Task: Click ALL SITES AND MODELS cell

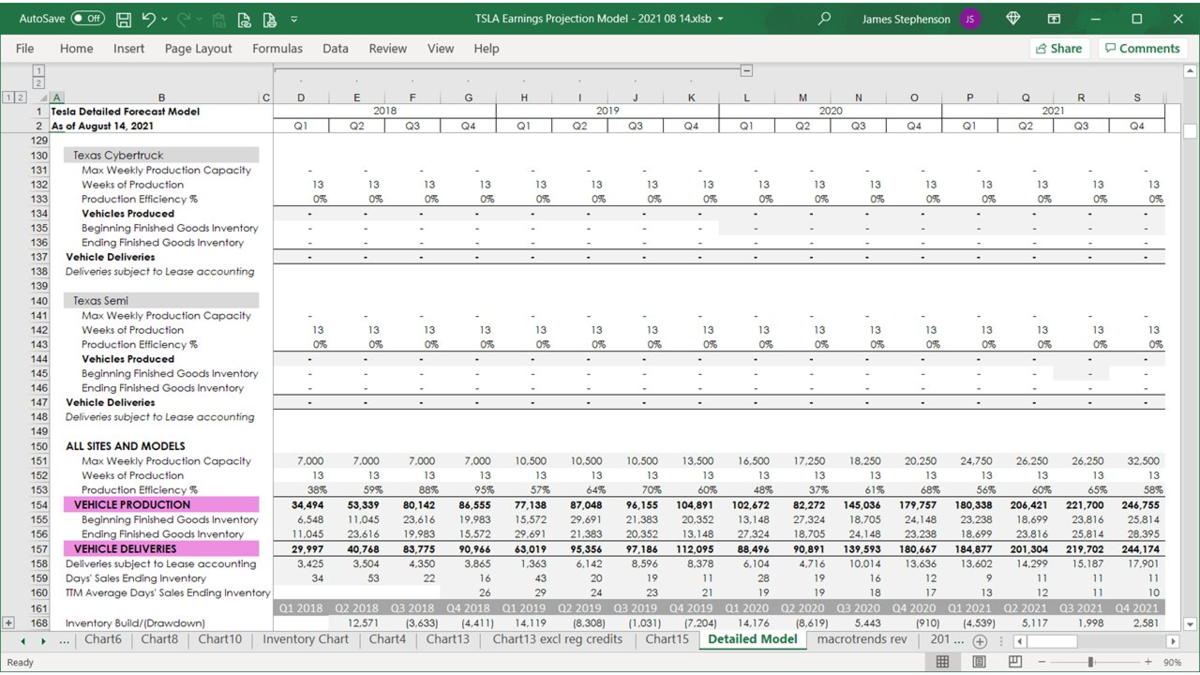Action: (125, 446)
